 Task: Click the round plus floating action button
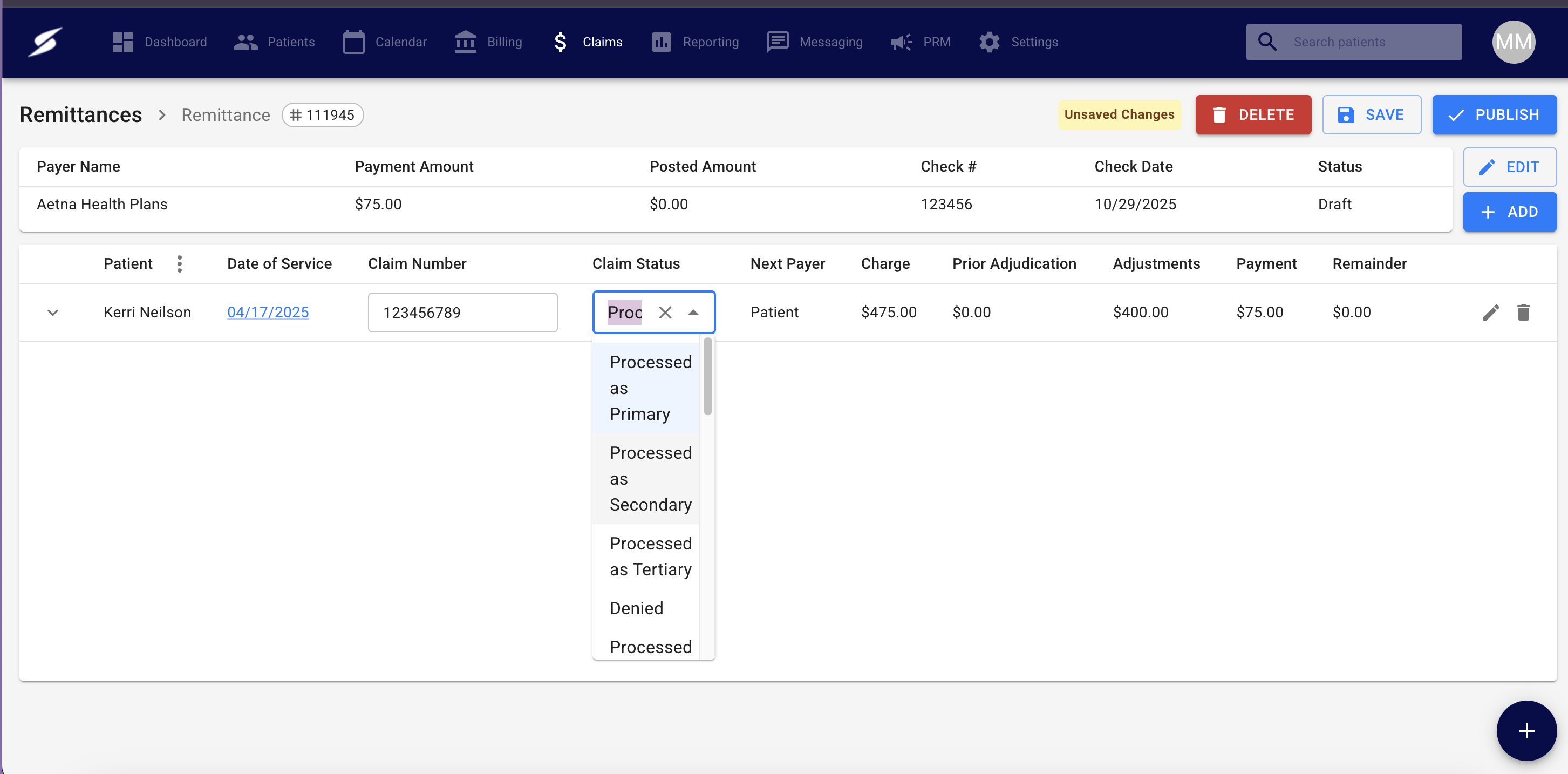coord(1526,730)
